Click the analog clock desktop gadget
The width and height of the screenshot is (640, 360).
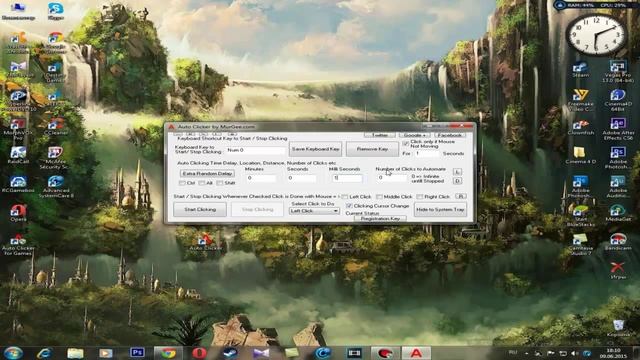[x=596, y=35]
